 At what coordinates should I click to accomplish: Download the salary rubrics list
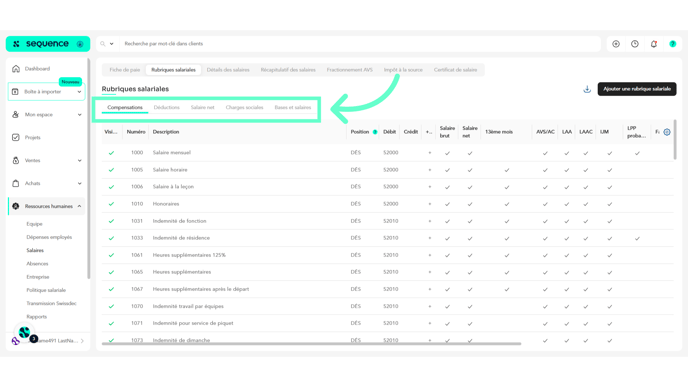(x=587, y=89)
